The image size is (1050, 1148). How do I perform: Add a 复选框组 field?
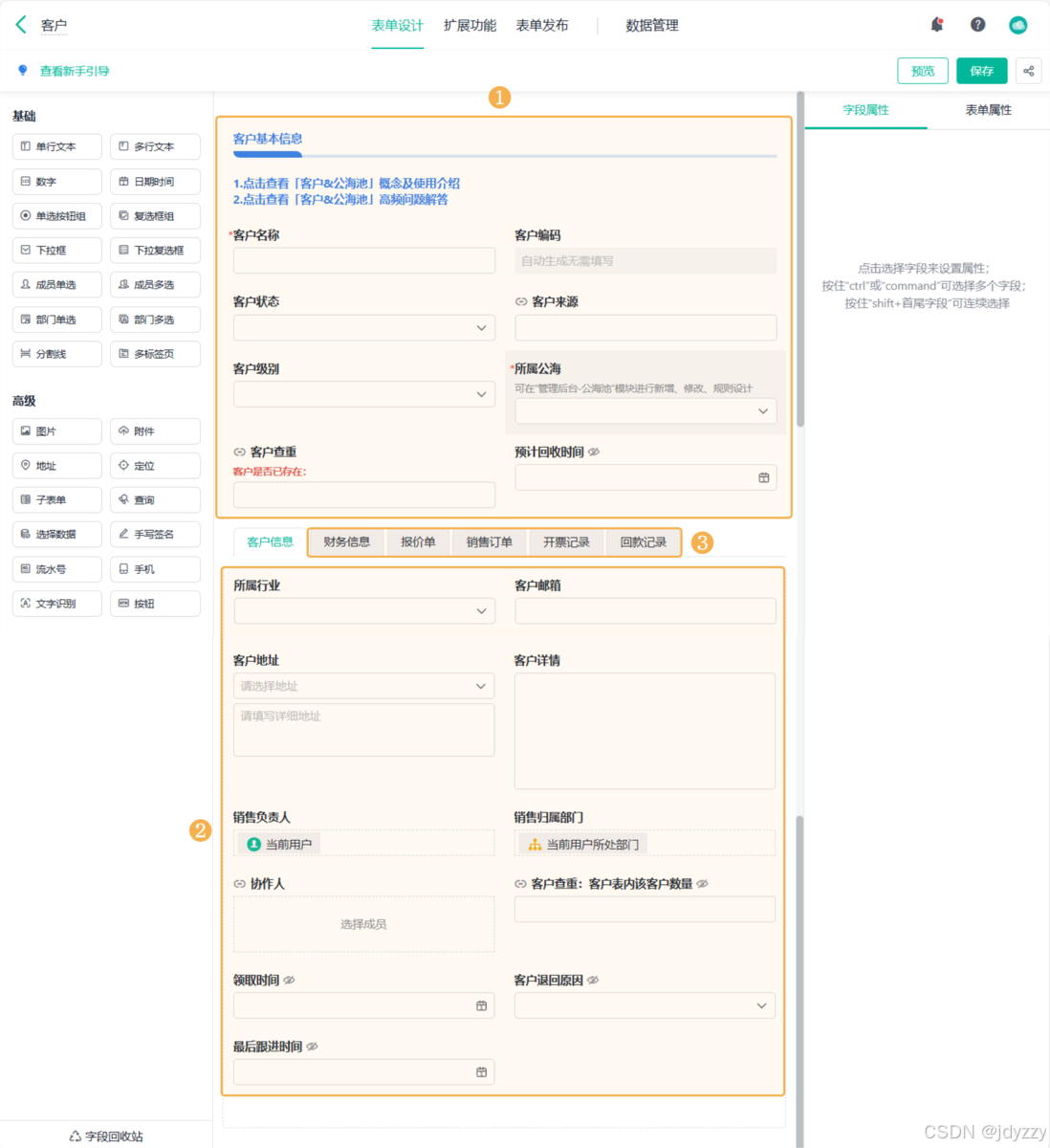[x=155, y=216]
